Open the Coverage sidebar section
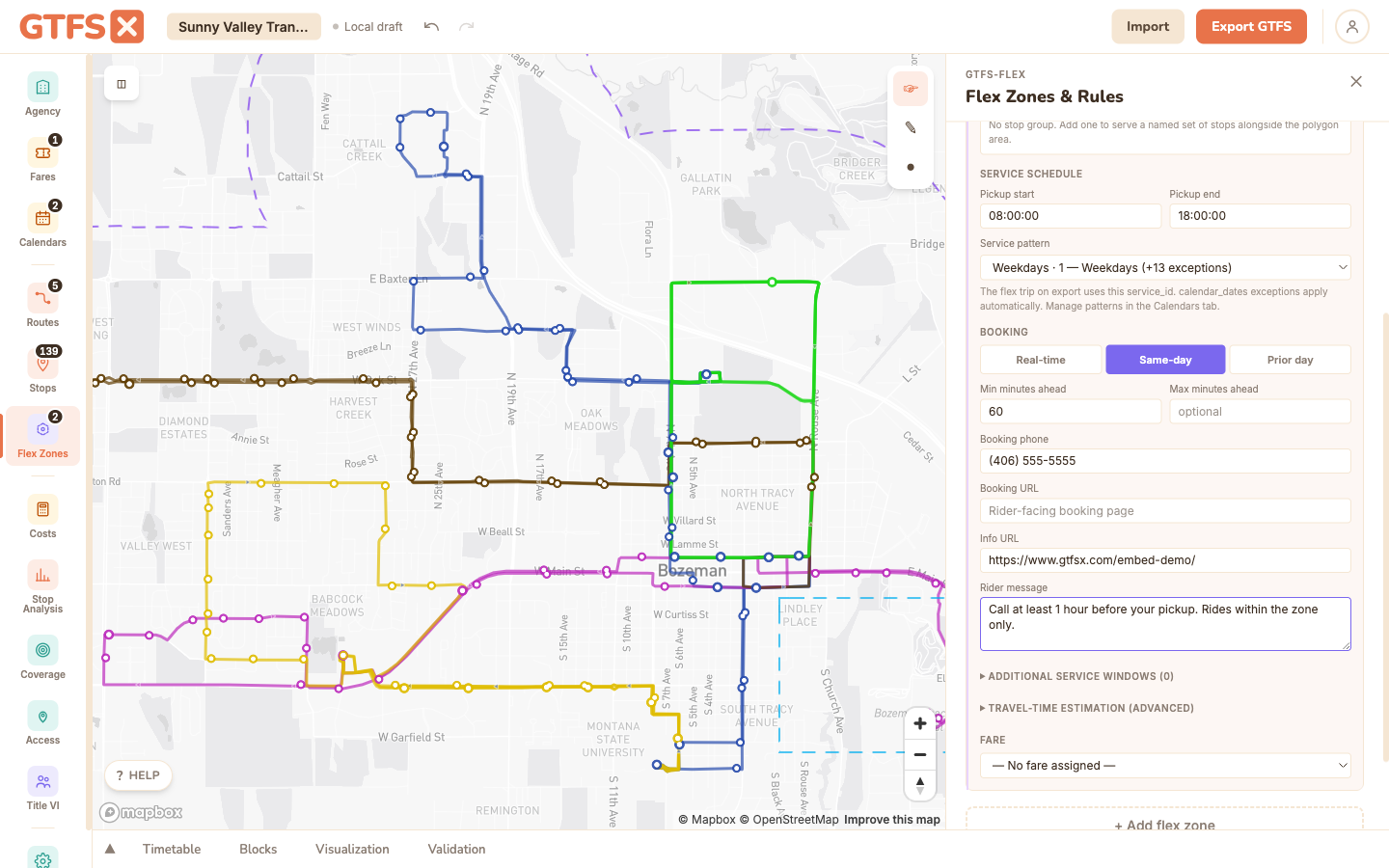The width and height of the screenshot is (1389, 868). point(42,658)
